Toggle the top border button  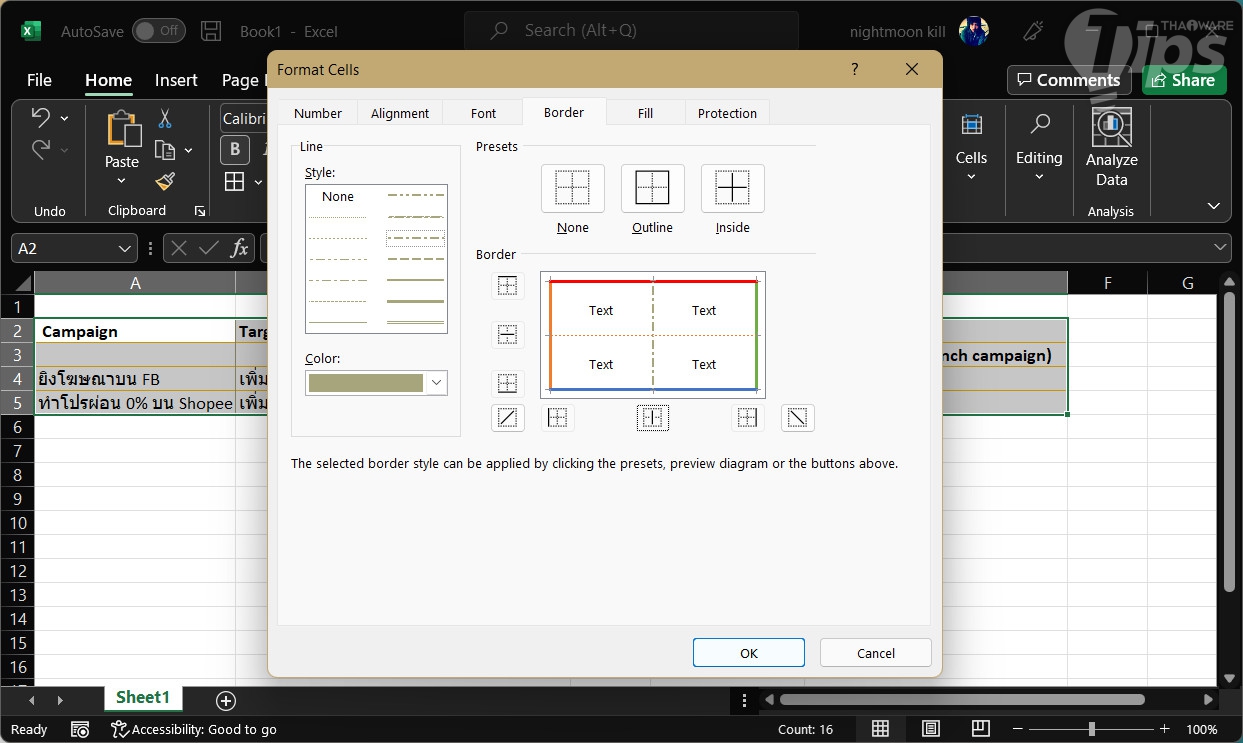pos(508,286)
